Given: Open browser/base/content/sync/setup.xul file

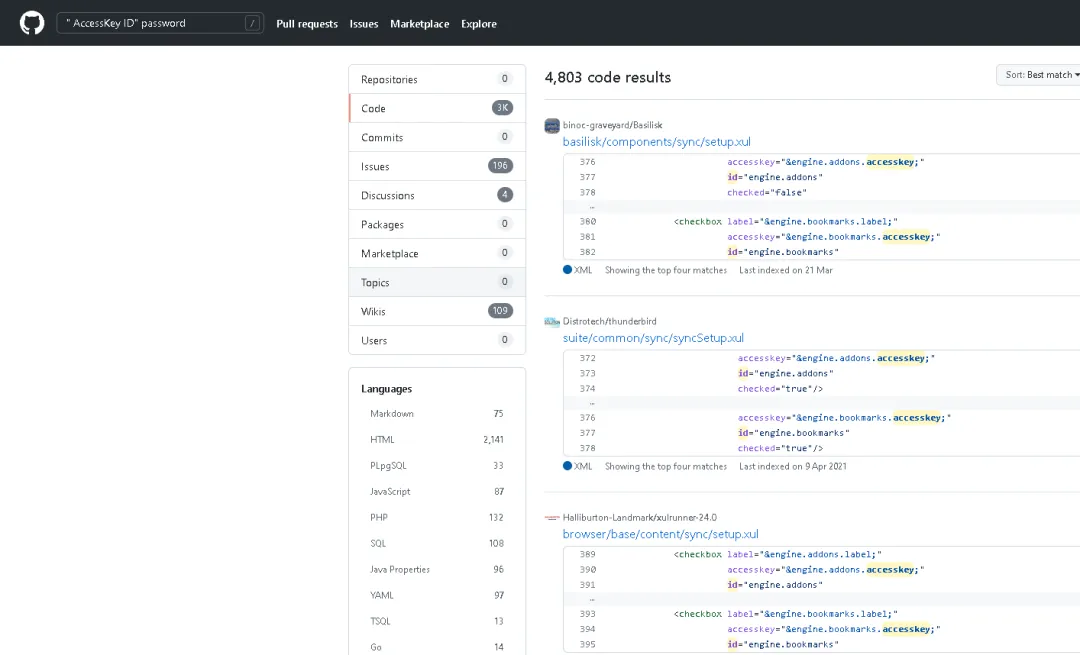Looking at the screenshot, I should click(661, 534).
